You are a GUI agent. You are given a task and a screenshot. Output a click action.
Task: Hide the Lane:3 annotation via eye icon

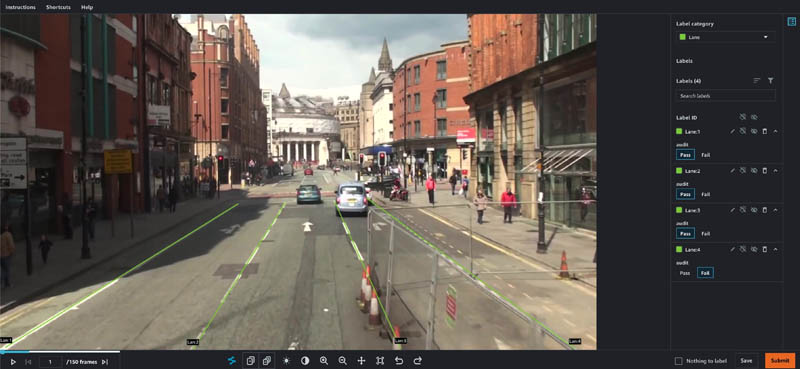754,210
